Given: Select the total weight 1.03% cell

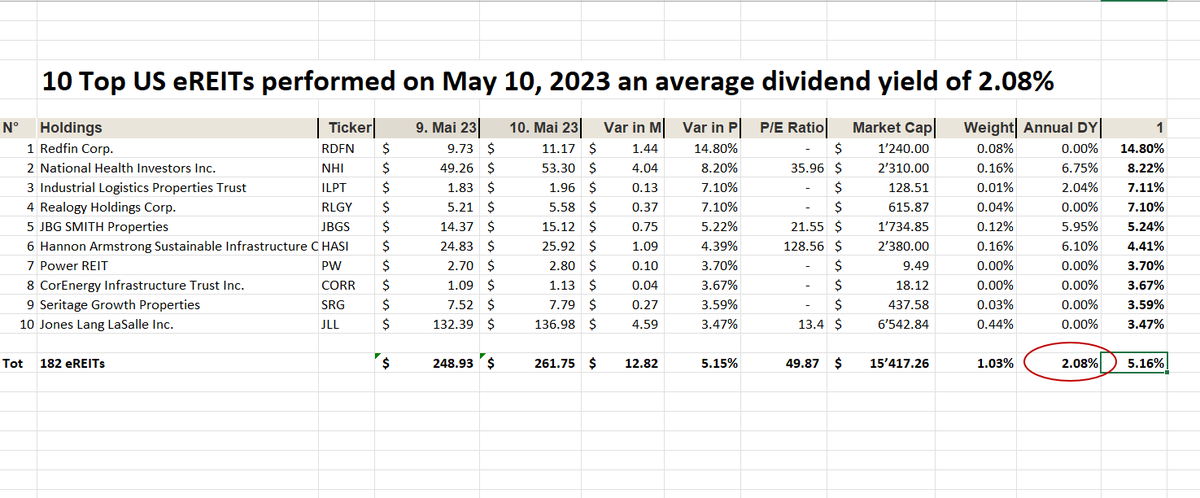Looking at the screenshot, I should pyautogui.click(x=977, y=364).
